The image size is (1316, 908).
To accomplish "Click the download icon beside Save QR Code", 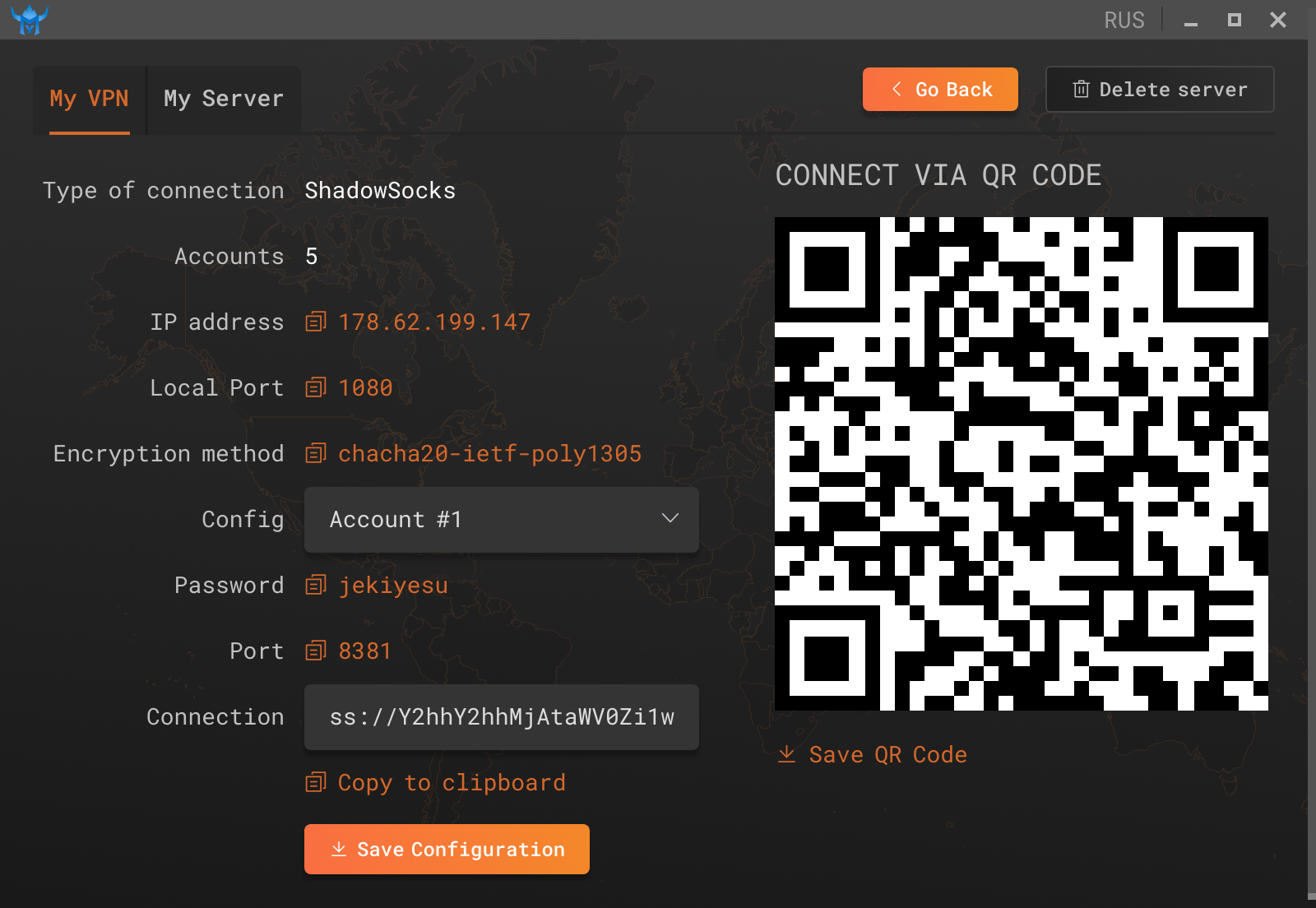I will pos(787,753).
